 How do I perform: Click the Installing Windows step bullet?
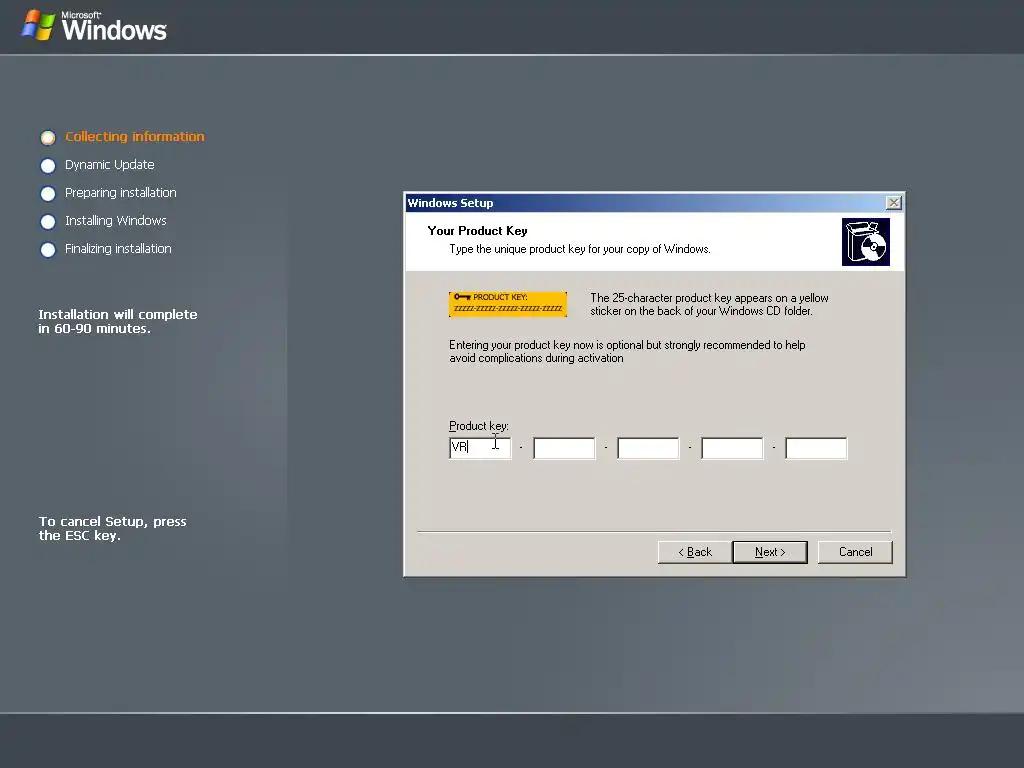click(48, 221)
